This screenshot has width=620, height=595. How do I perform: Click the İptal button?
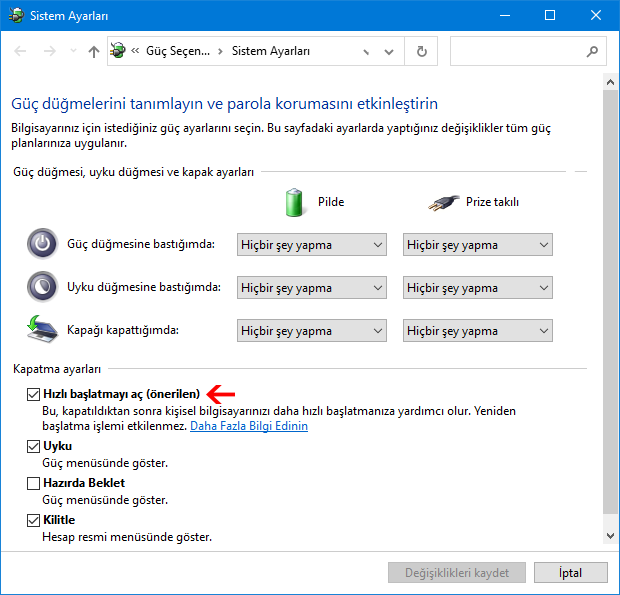coord(570,573)
